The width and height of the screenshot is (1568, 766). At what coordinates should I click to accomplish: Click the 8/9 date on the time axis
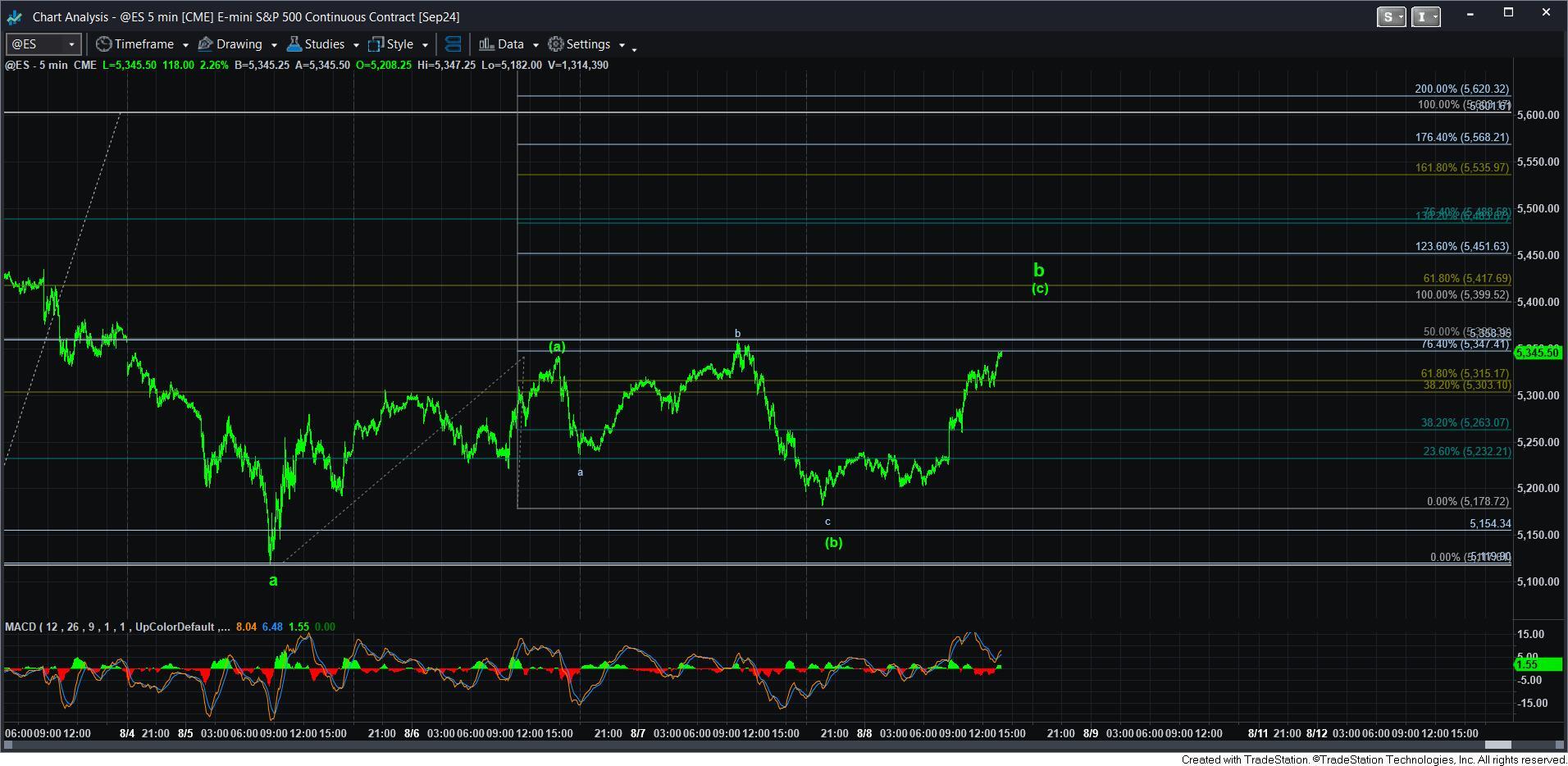(1091, 733)
